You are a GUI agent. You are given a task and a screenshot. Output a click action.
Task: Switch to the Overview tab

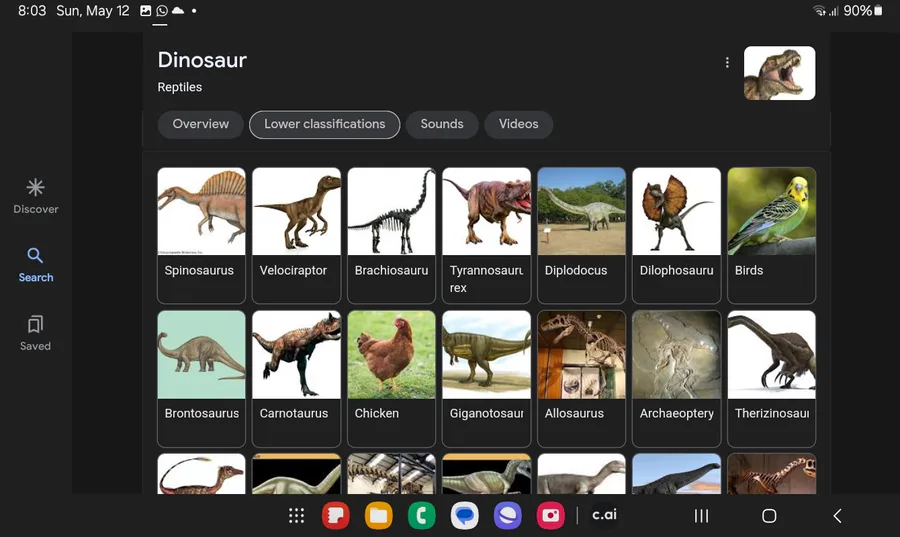pyautogui.click(x=200, y=124)
